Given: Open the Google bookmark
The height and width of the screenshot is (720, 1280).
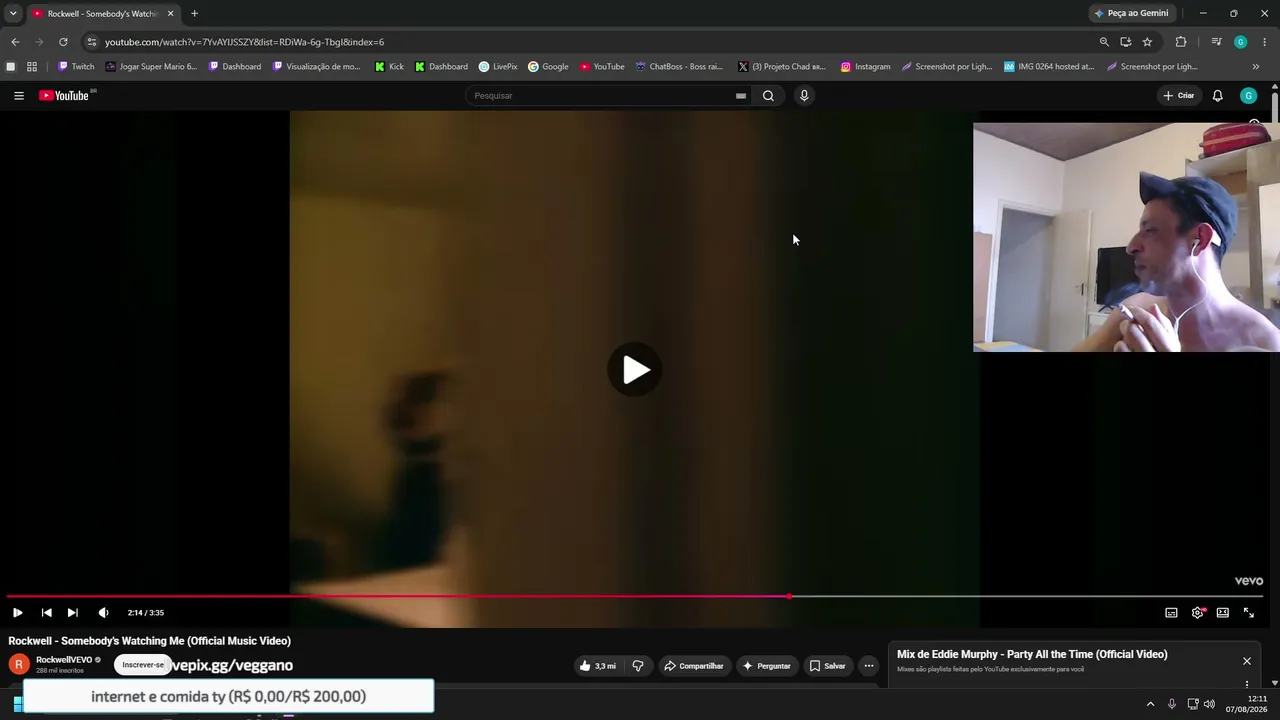Looking at the screenshot, I should (548, 67).
